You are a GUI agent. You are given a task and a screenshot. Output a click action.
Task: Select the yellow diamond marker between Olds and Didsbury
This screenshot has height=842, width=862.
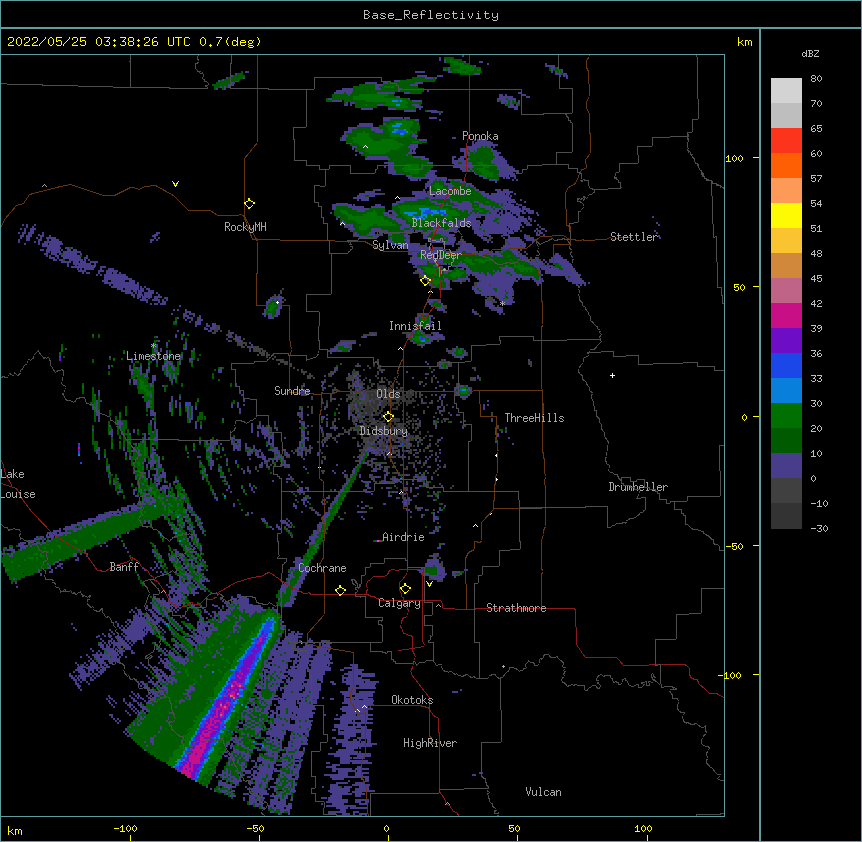(388, 417)
